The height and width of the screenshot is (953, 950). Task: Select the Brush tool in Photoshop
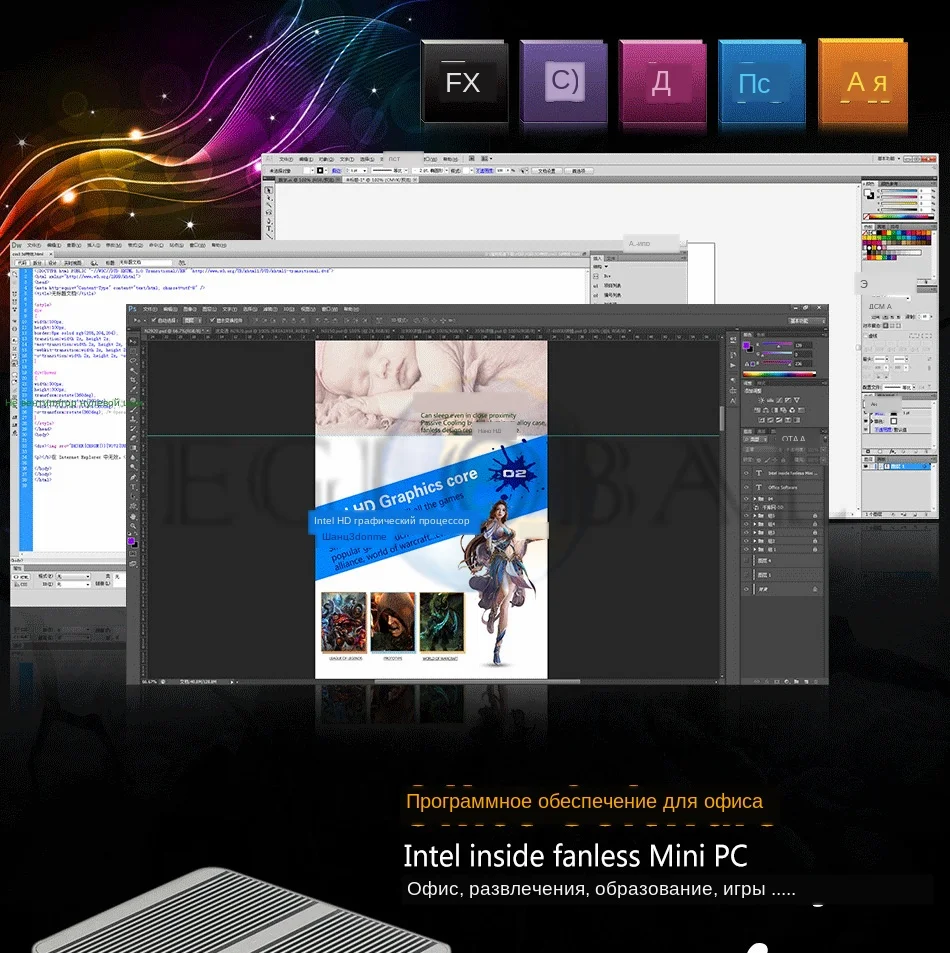133,410
